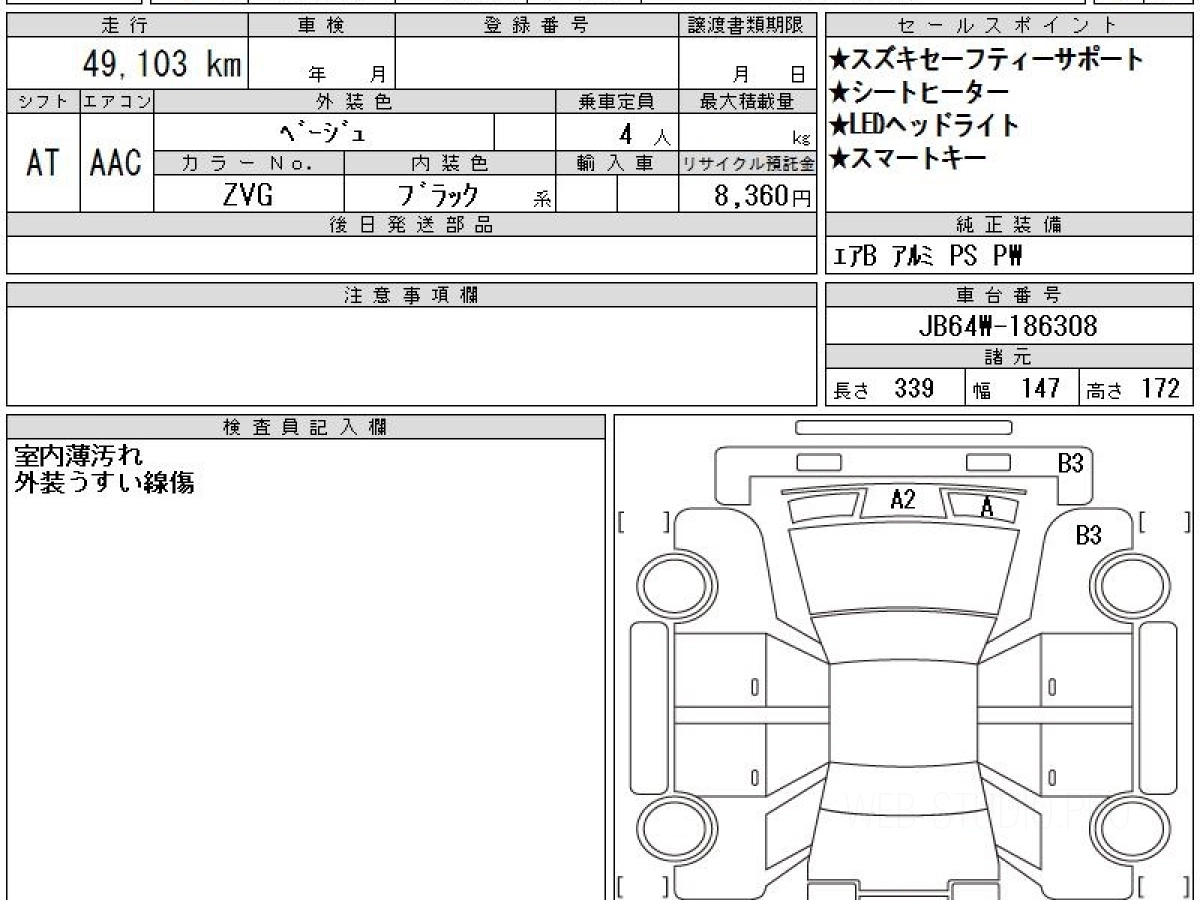Click the 年 月 inspection date field
The height and width of the screenshot is (900, 1200).
coord(321,64)
